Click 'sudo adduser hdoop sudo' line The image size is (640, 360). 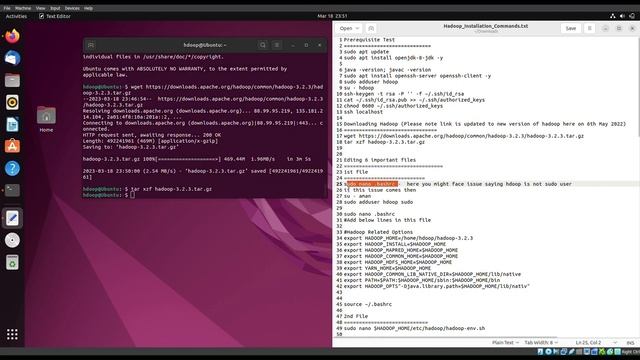tap(378, 202)
